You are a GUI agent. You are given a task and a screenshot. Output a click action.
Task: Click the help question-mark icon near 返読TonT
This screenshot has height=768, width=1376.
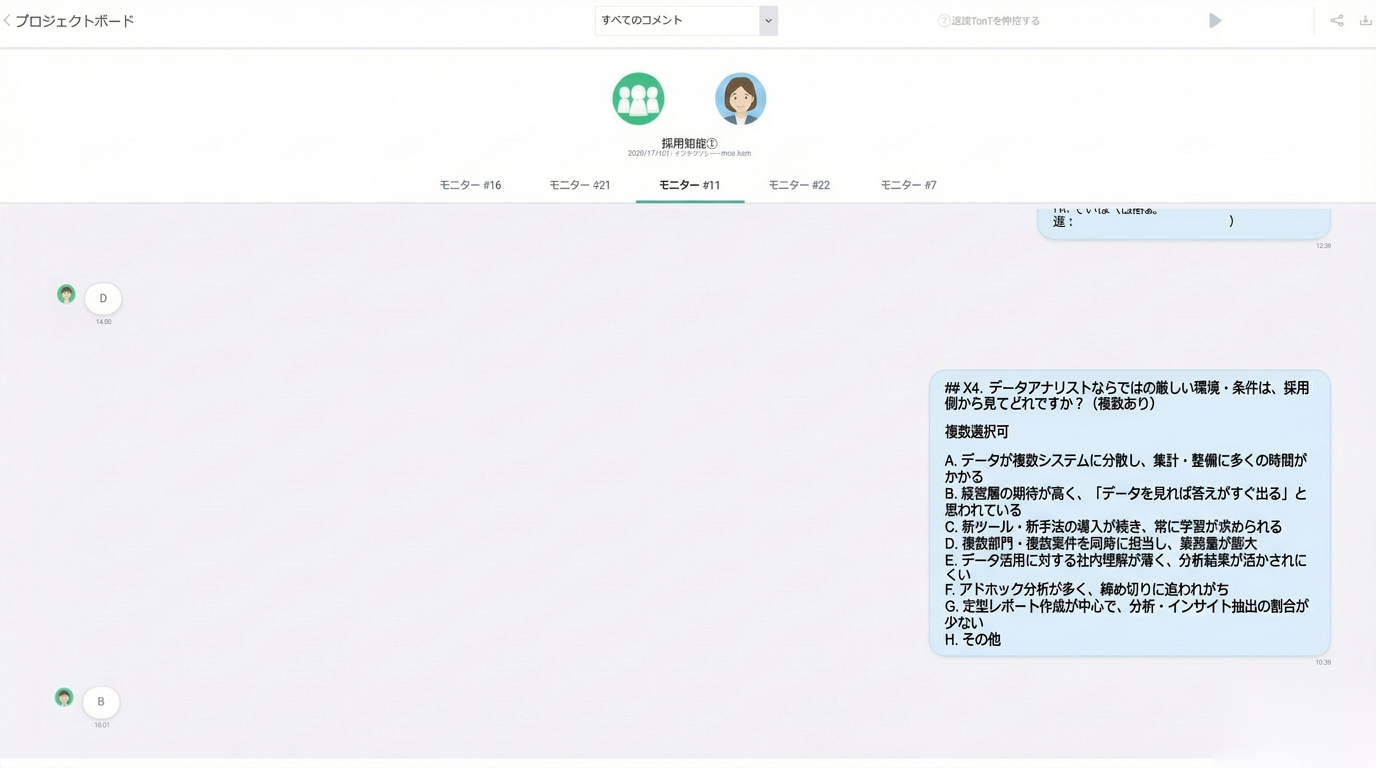(x=941, y=19)
